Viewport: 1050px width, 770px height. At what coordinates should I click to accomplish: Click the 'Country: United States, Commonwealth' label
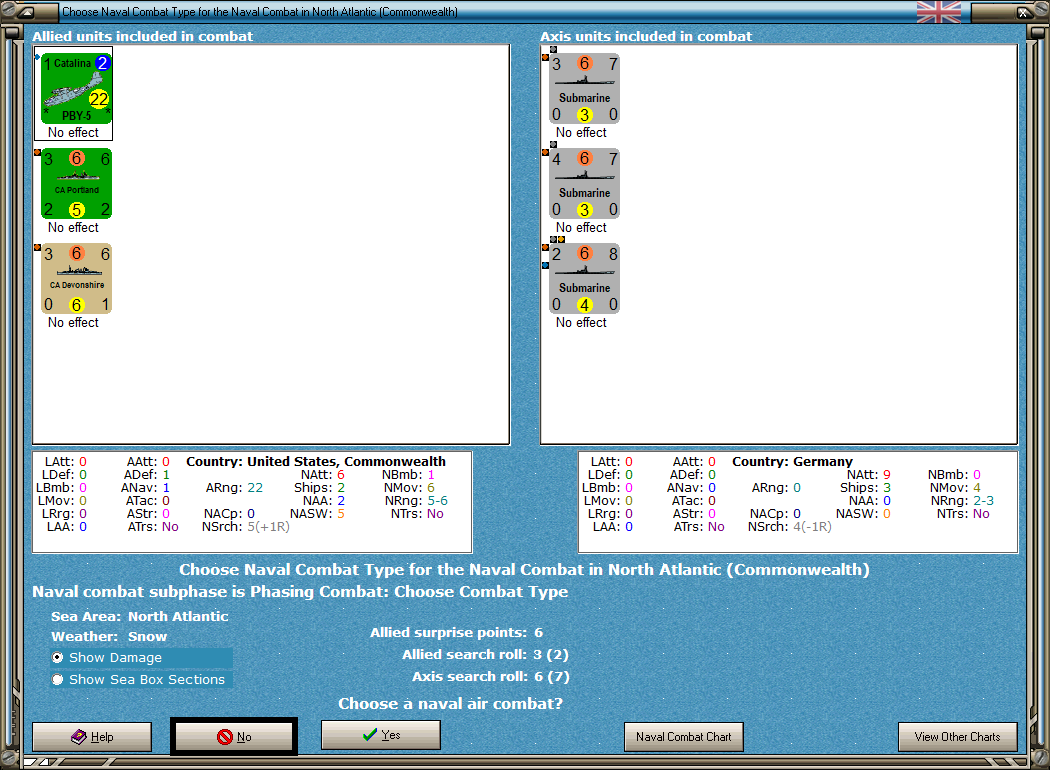click(x=316, y=461)
